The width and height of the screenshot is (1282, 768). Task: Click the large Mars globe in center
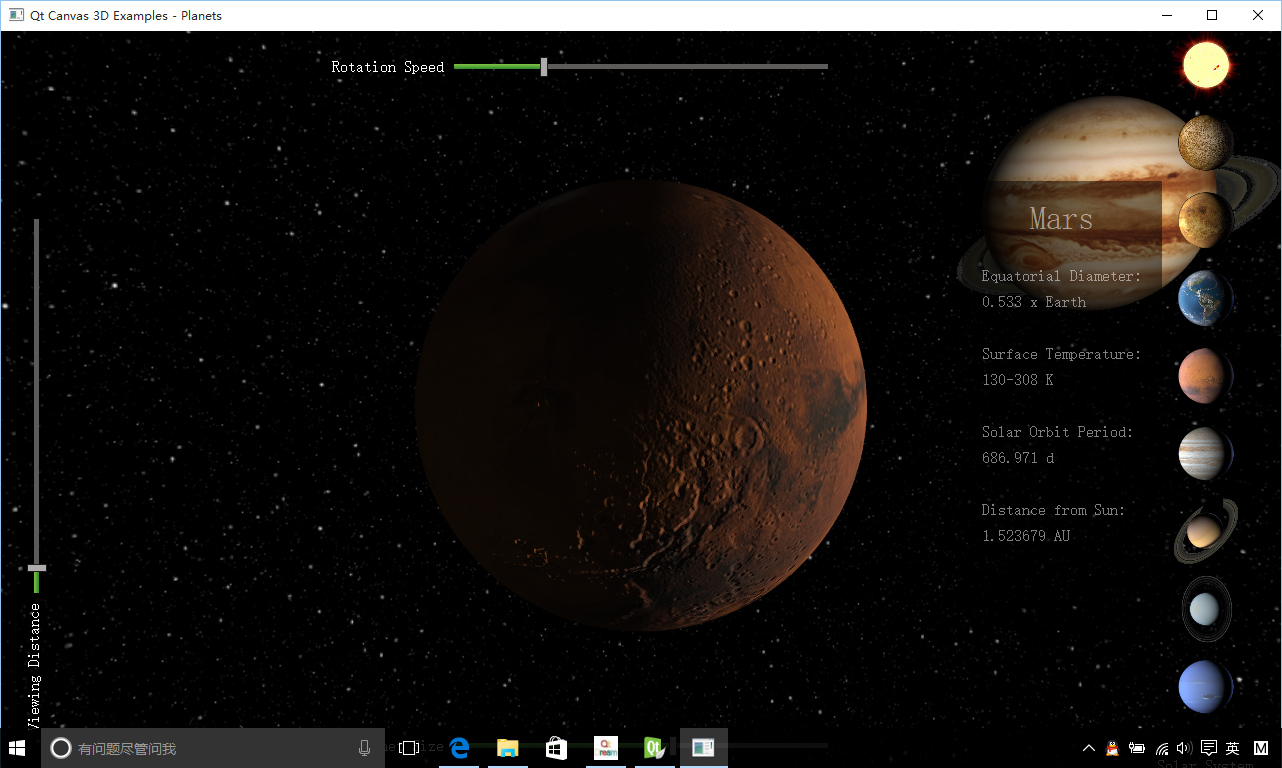640,405
